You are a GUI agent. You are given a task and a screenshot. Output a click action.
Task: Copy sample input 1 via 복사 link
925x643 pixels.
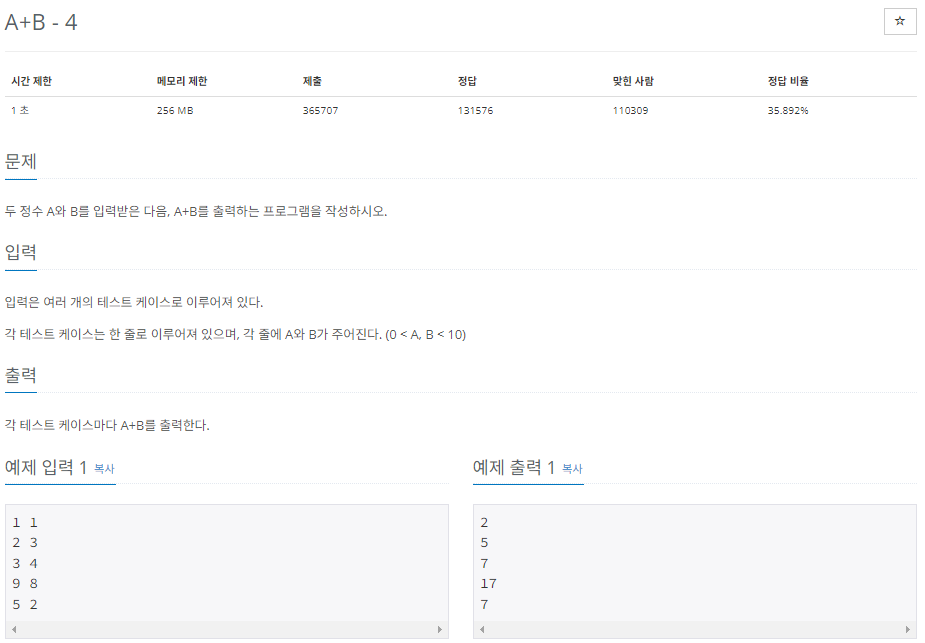(x=104, y=469)
